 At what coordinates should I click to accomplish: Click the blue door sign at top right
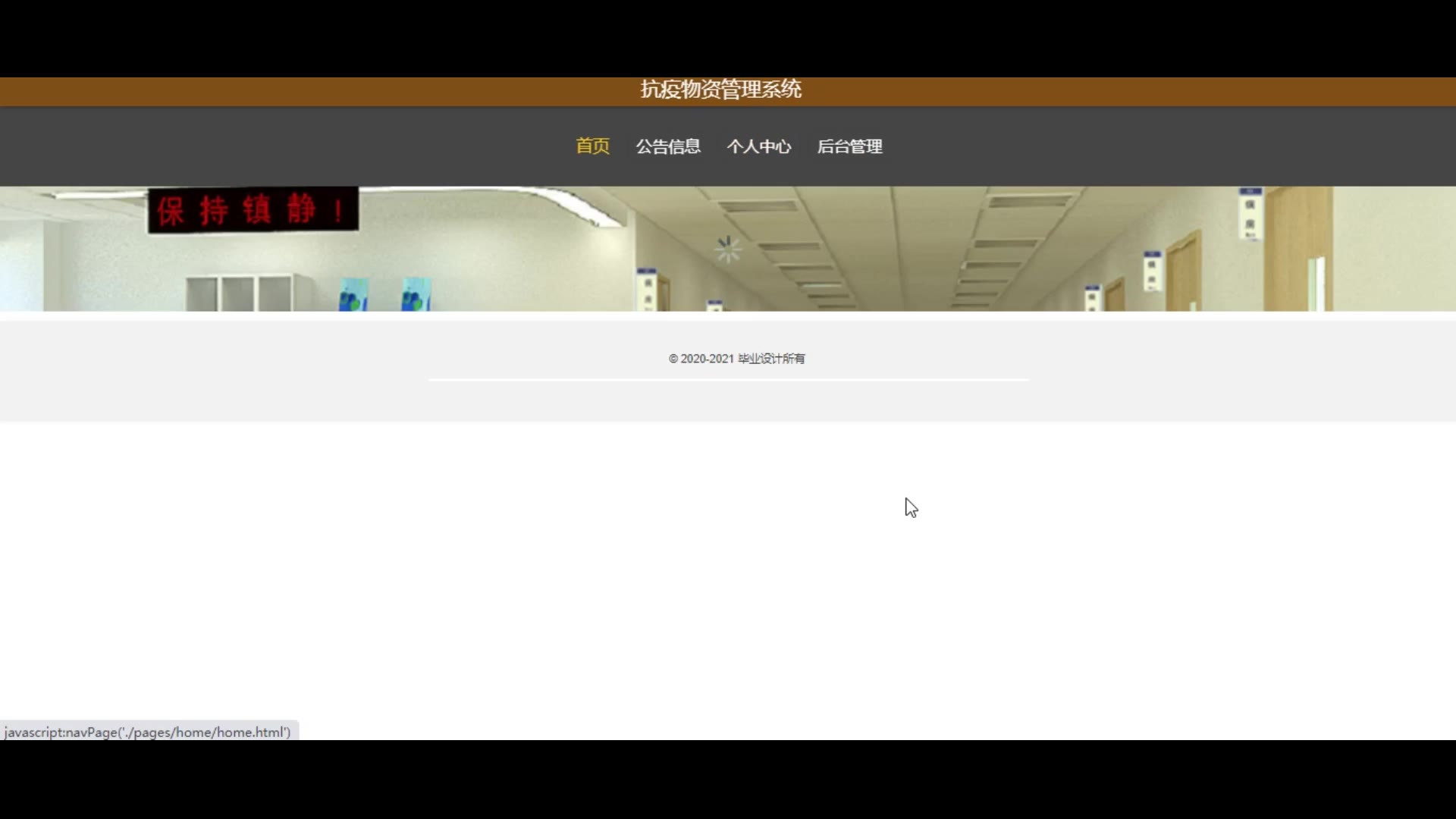(x=1250, y=213)
